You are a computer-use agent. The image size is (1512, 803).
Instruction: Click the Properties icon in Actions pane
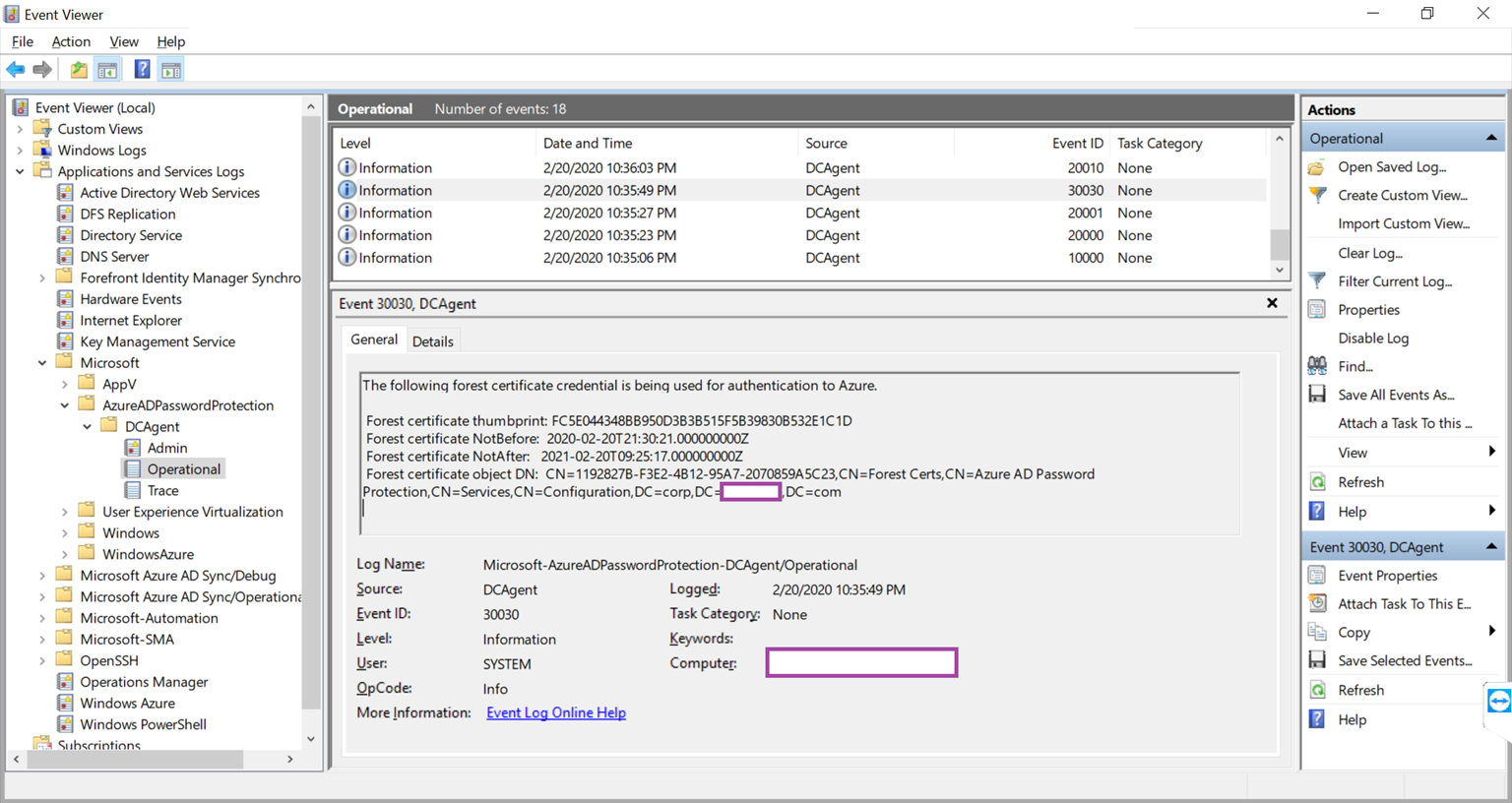(x=1317, y=310)
